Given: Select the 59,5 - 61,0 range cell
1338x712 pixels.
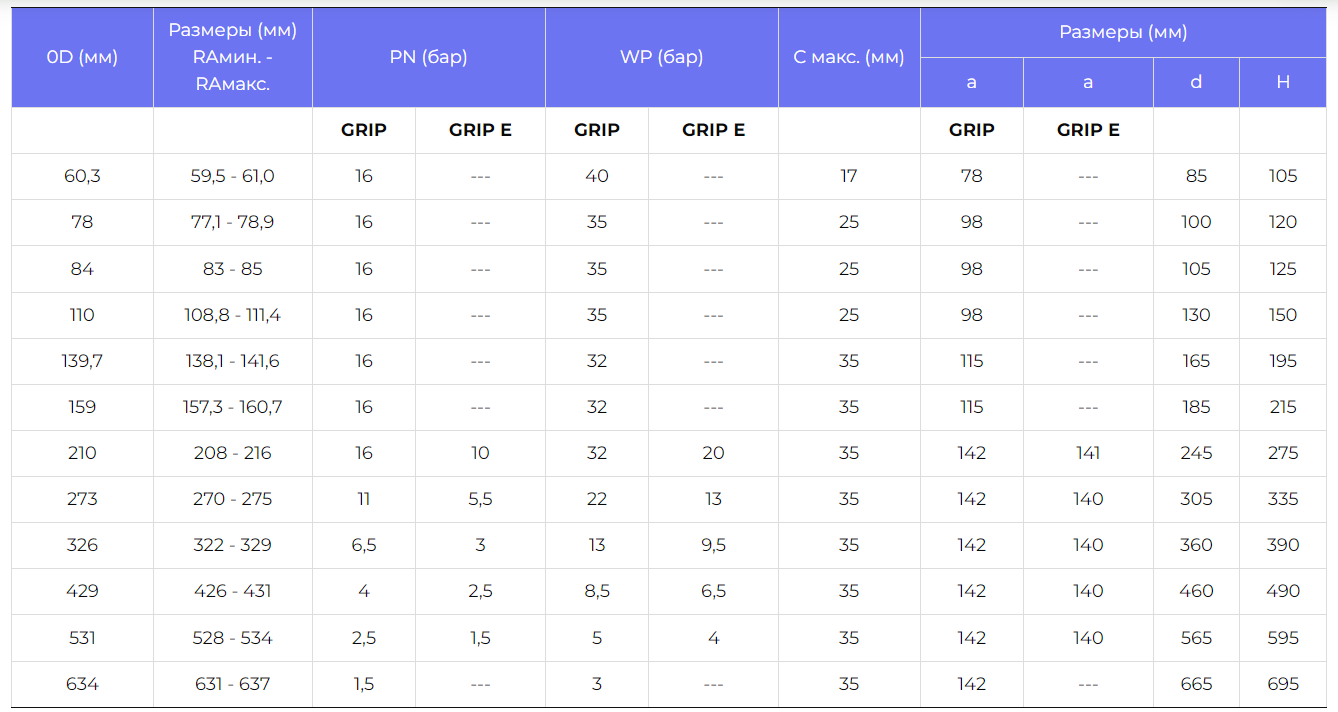Looking at the screenshot, I should 233,176.
